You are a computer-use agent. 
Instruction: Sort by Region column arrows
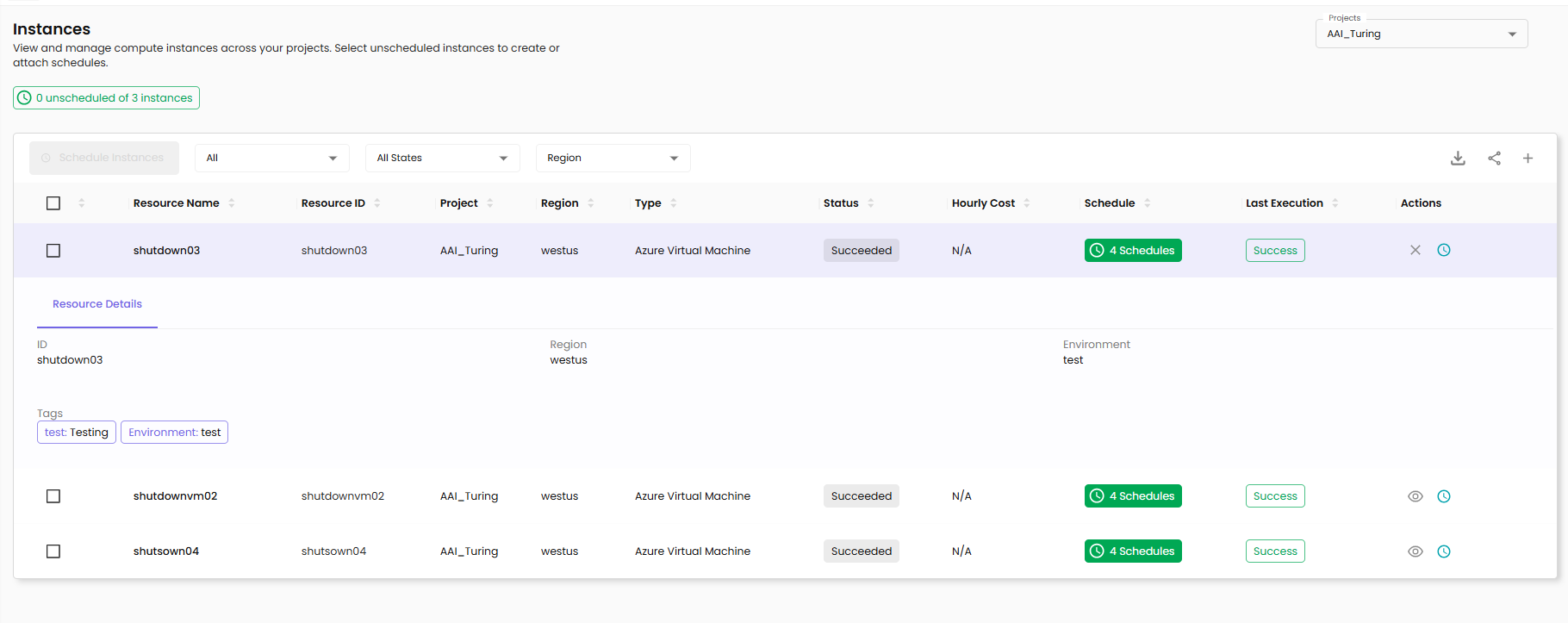pos(591,203)
